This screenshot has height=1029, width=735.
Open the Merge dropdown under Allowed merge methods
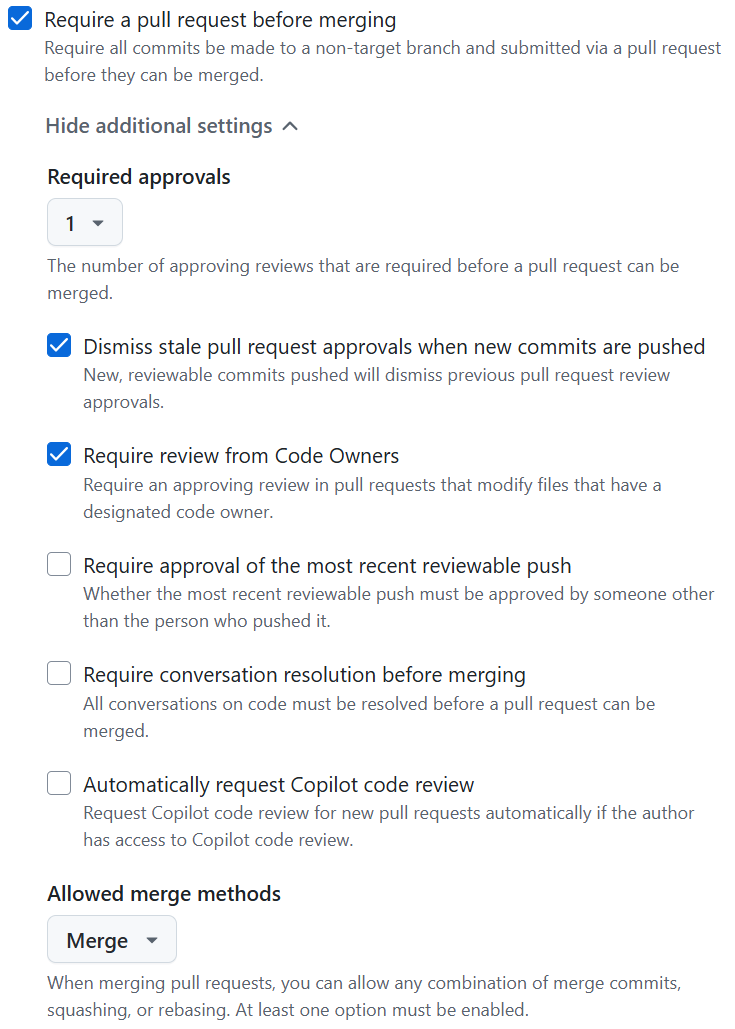tap(111, 940)
